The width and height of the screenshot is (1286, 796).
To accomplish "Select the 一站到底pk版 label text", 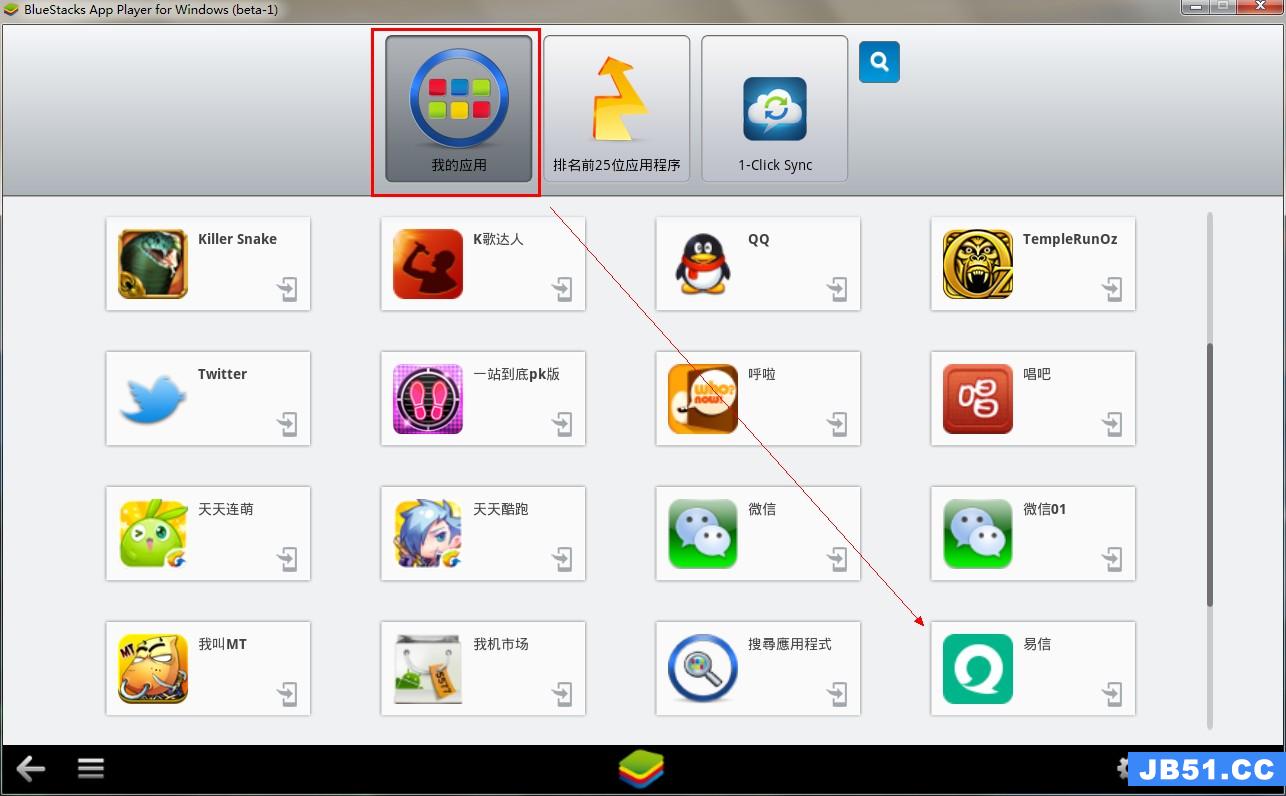I will pyautogui.click(x=516, y=374).
